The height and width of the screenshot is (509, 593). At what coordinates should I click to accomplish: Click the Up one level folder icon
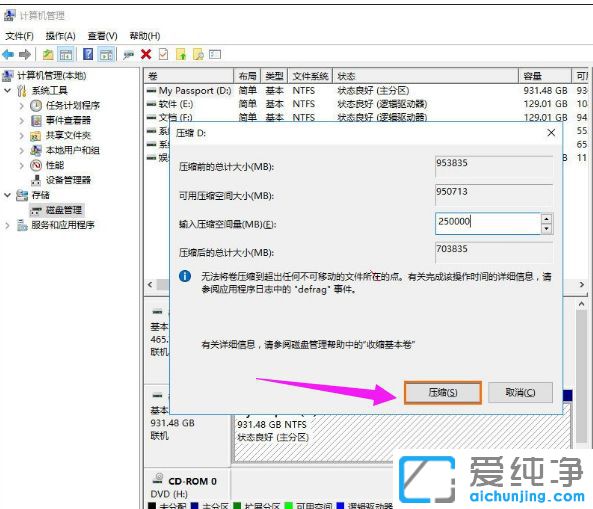click(48, 55)
